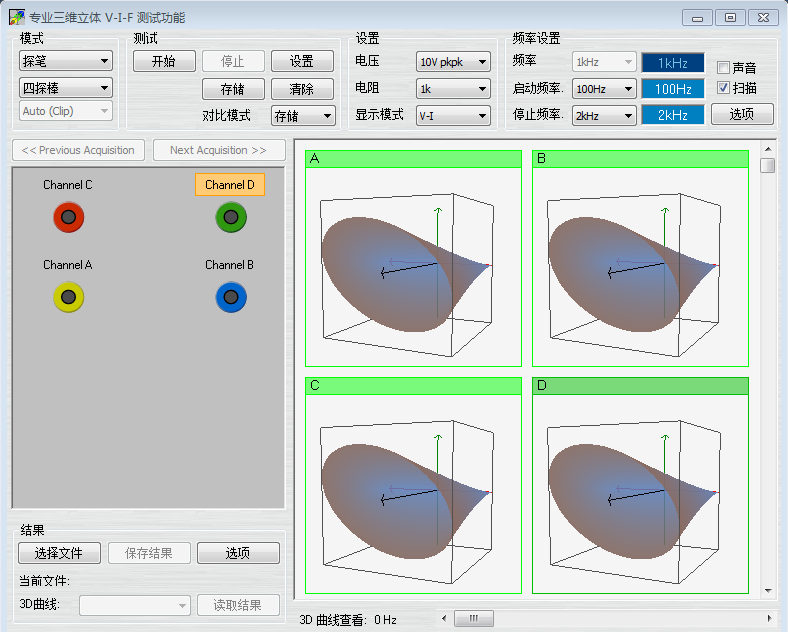
Task: Click the 清除 clear button
Action: [302, 89]
